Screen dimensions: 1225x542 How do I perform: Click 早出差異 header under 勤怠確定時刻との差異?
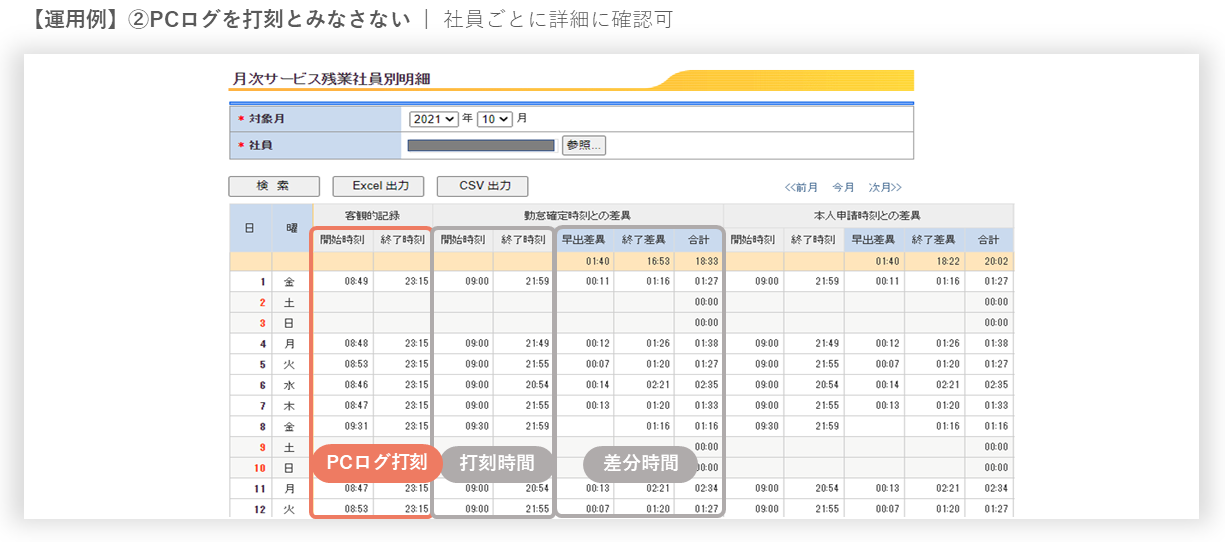[x=585, y=239]
